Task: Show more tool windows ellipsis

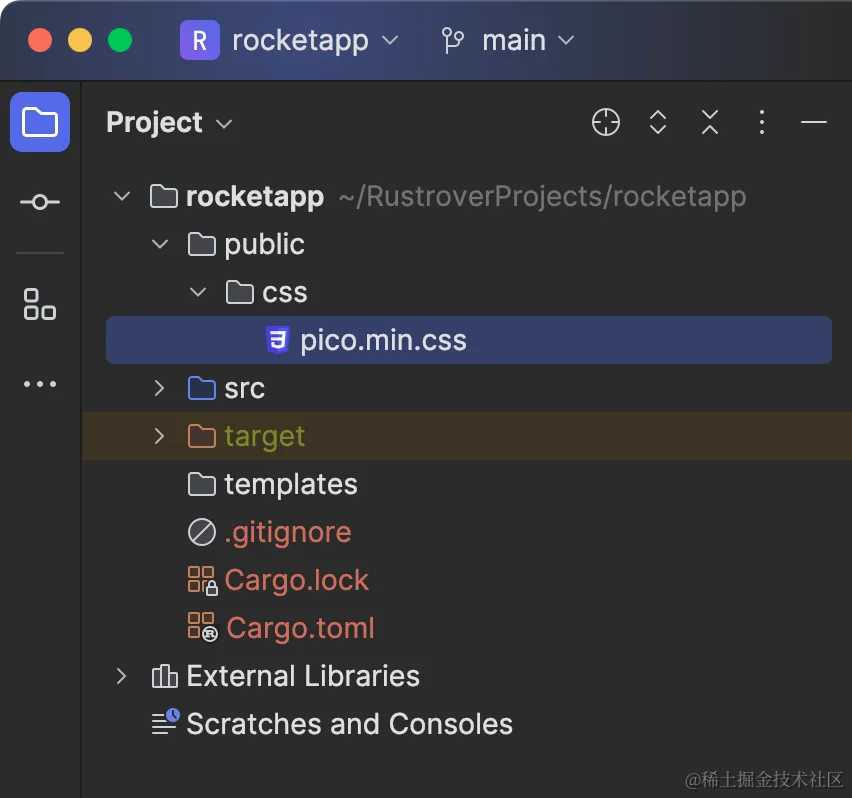Action: click(x=40, y=384)
